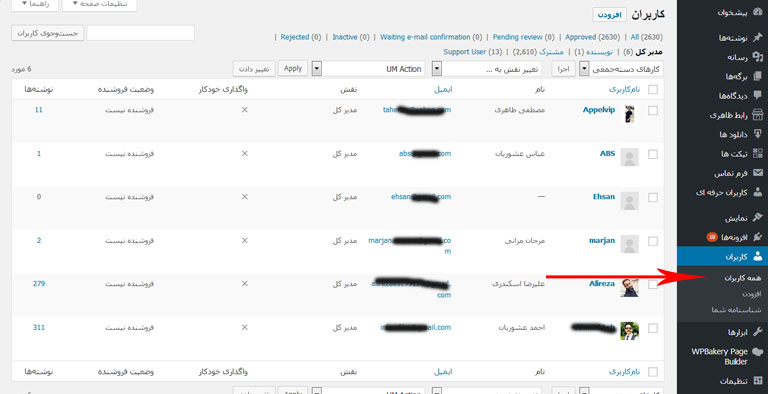Check the Appelvip user row checkbox
This screenshot has width=768, height=394.
tap(653, 111)
